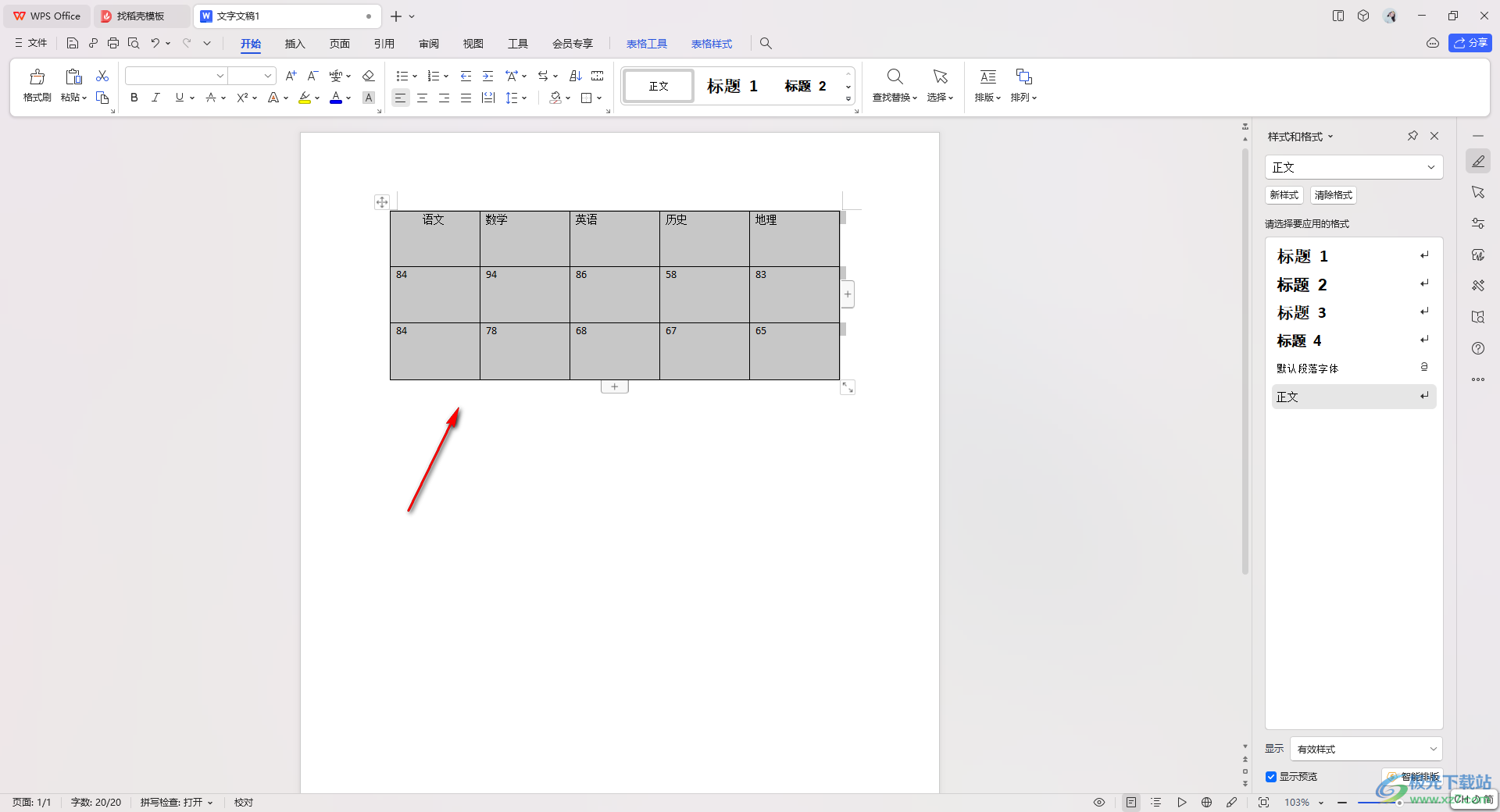Switch to the 表格样式 tab
This screenshot has height=812, width=1500.
[x=712, y=44]
